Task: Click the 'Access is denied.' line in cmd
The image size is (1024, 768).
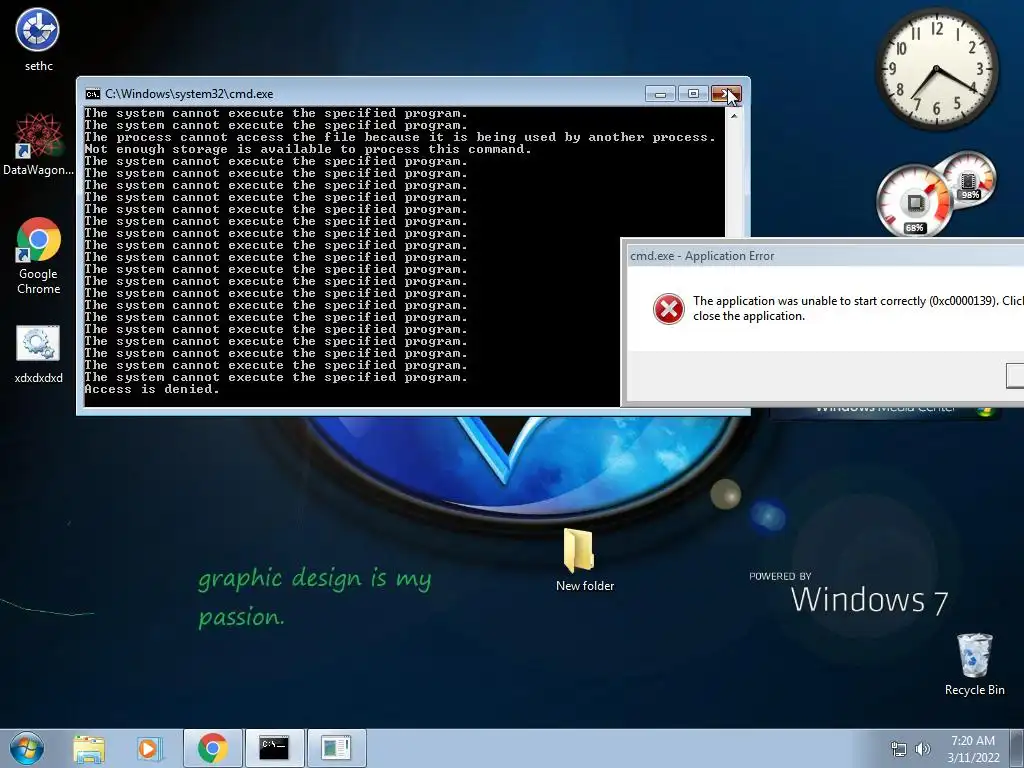Action: [x=152, y=389]
